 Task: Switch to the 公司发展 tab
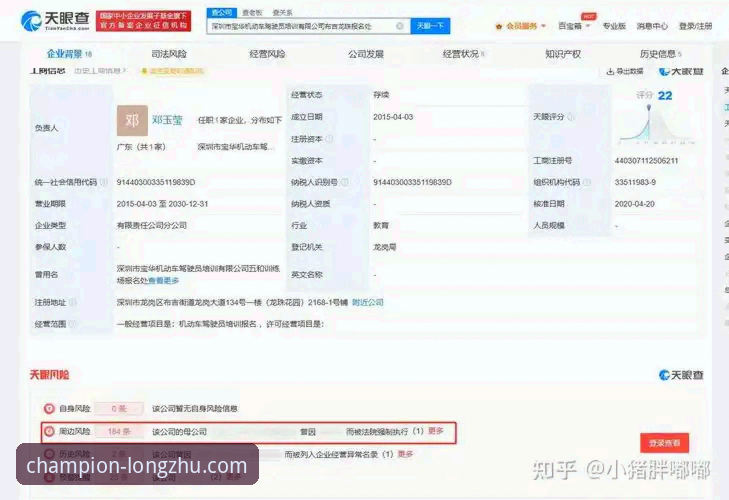pyautogui.click(x=366, y=54)
